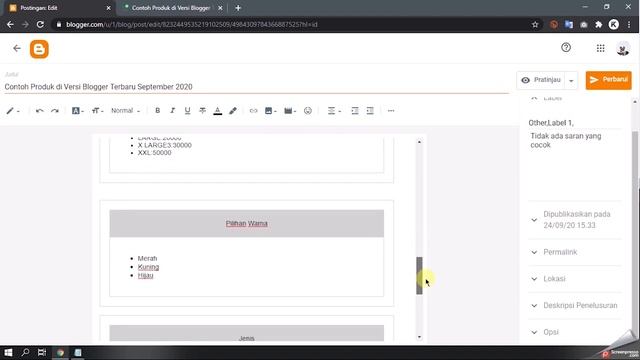Switch to Contoh Produk di Versi Blogger tab

coord(171,8)
